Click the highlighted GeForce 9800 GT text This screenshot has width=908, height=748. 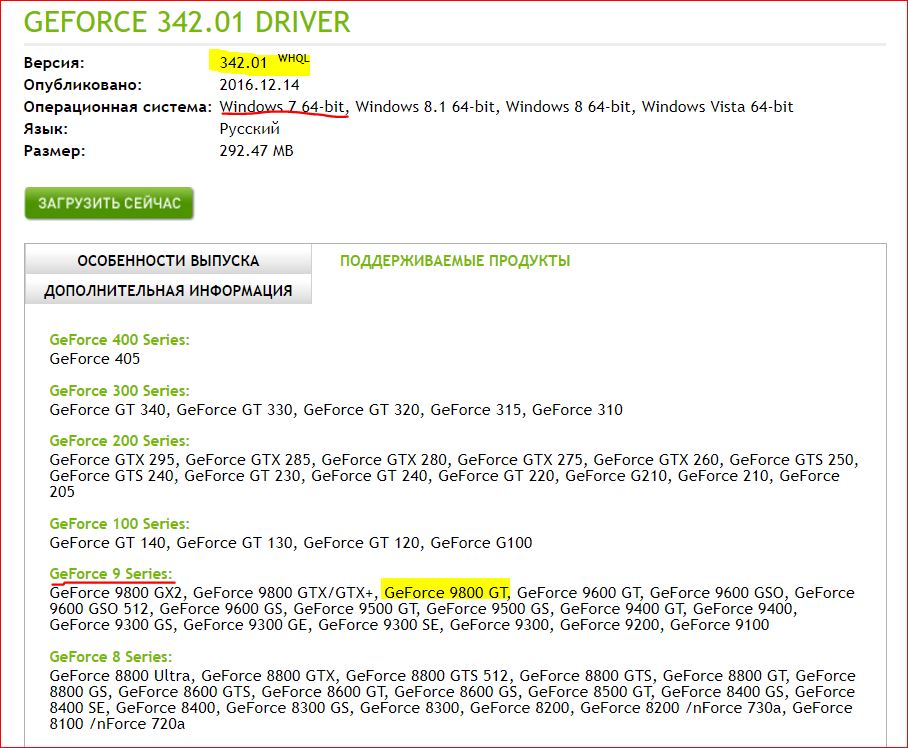[446, 592]
